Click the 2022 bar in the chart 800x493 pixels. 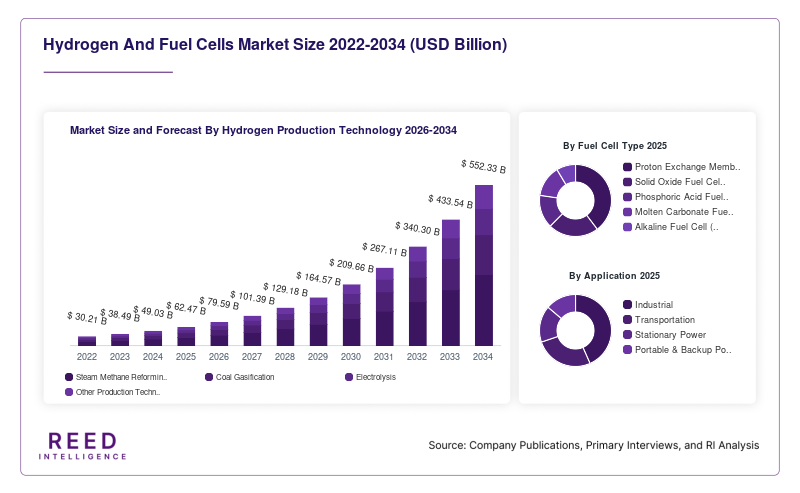coord(87,341)
